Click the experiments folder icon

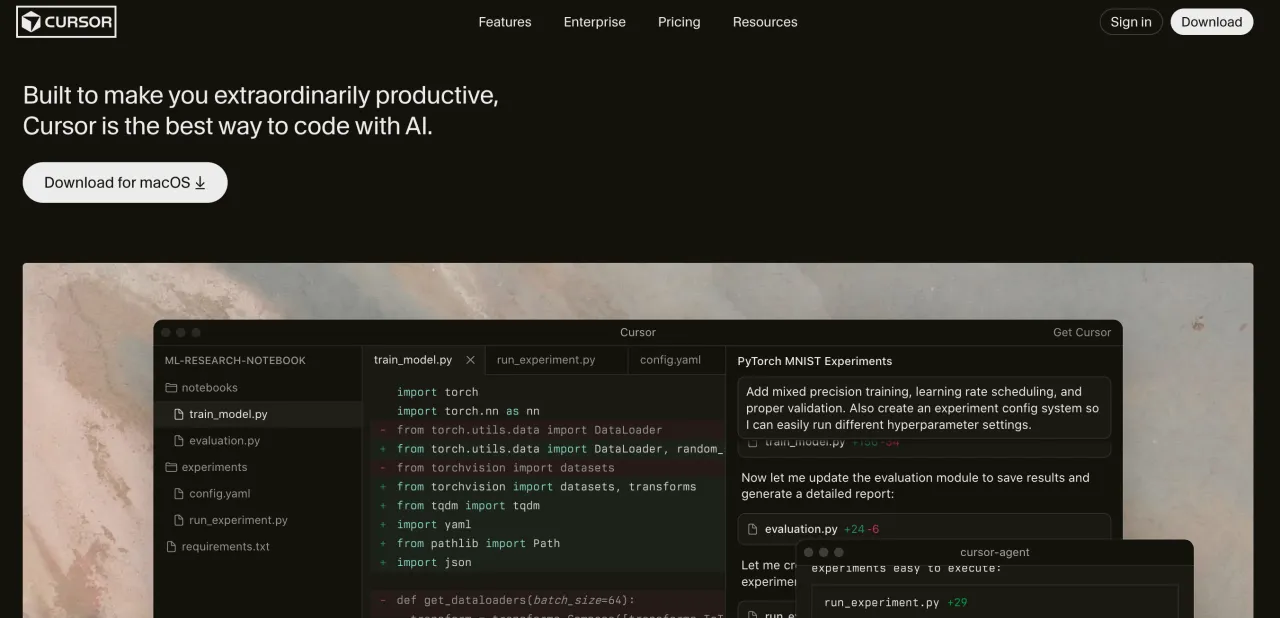pyautogui.click(x=171, y=467)
